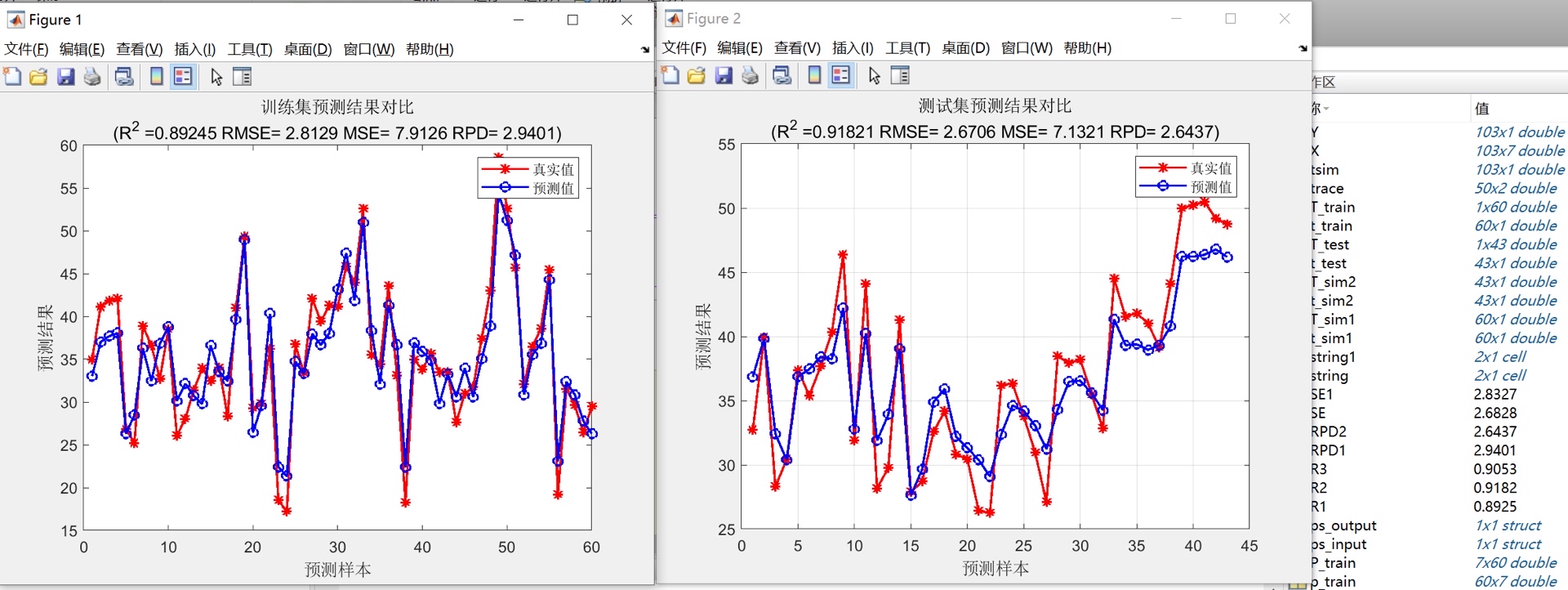The width and height of the screenshot is (1568, 590).
Task: Open 文件(F) menu in Figure 2
Action: click(684, 47)
